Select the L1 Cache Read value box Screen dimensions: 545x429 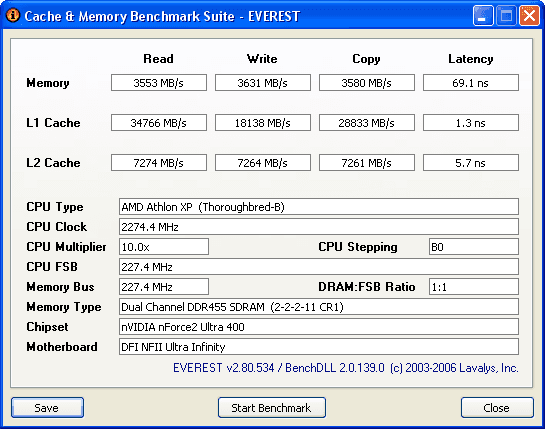point(159,123)
